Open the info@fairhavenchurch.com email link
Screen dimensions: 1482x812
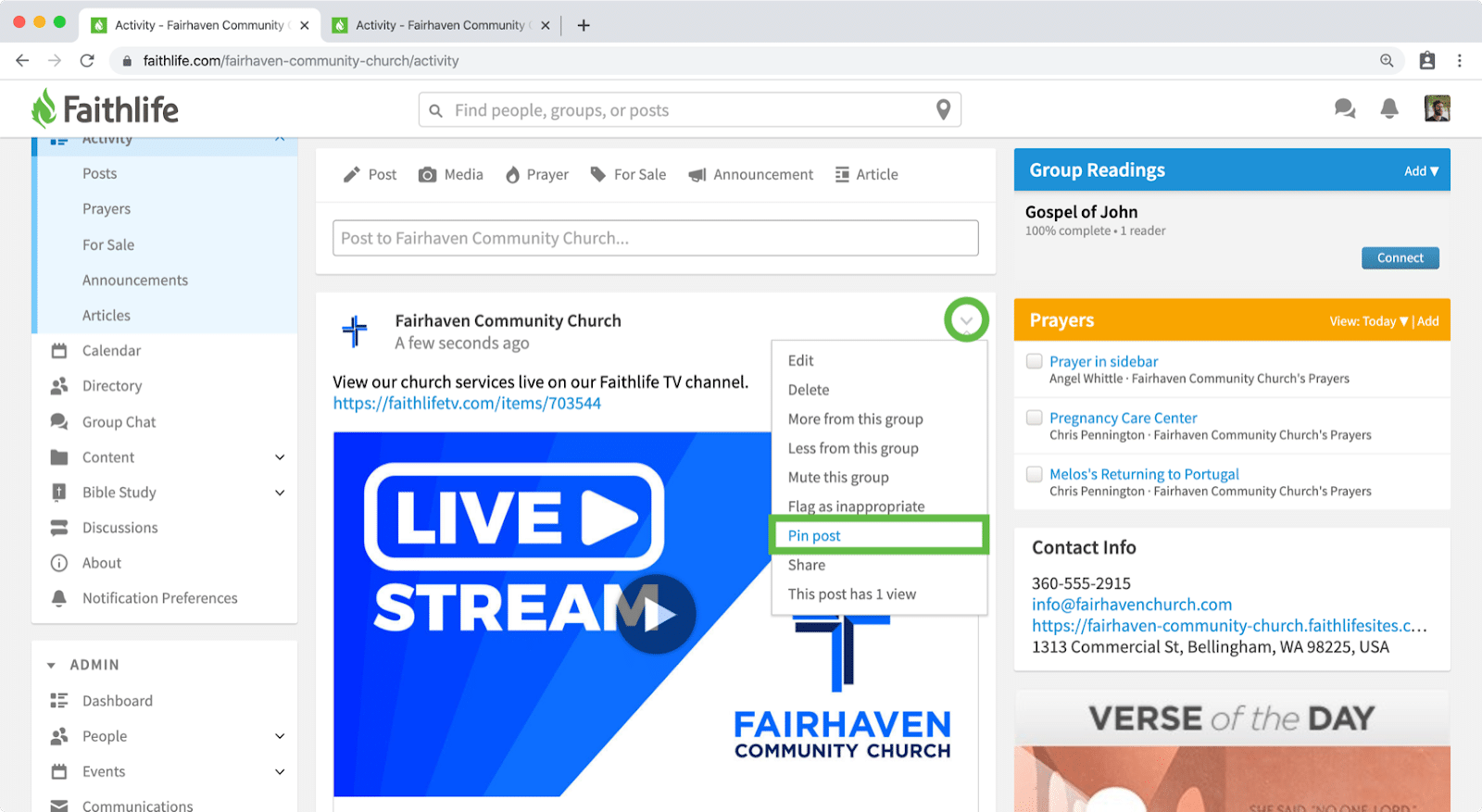[1132, 604]
